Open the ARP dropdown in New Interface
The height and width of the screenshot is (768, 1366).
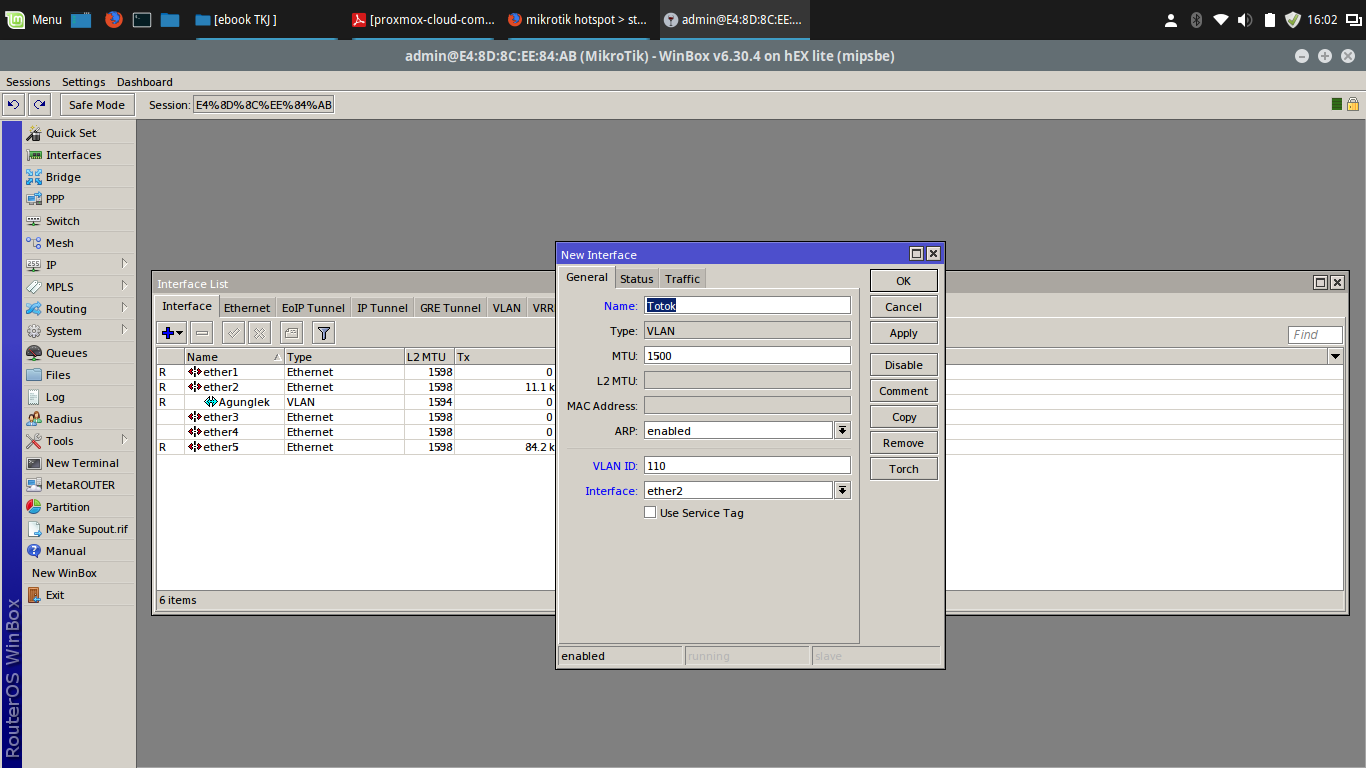[842, 431]
